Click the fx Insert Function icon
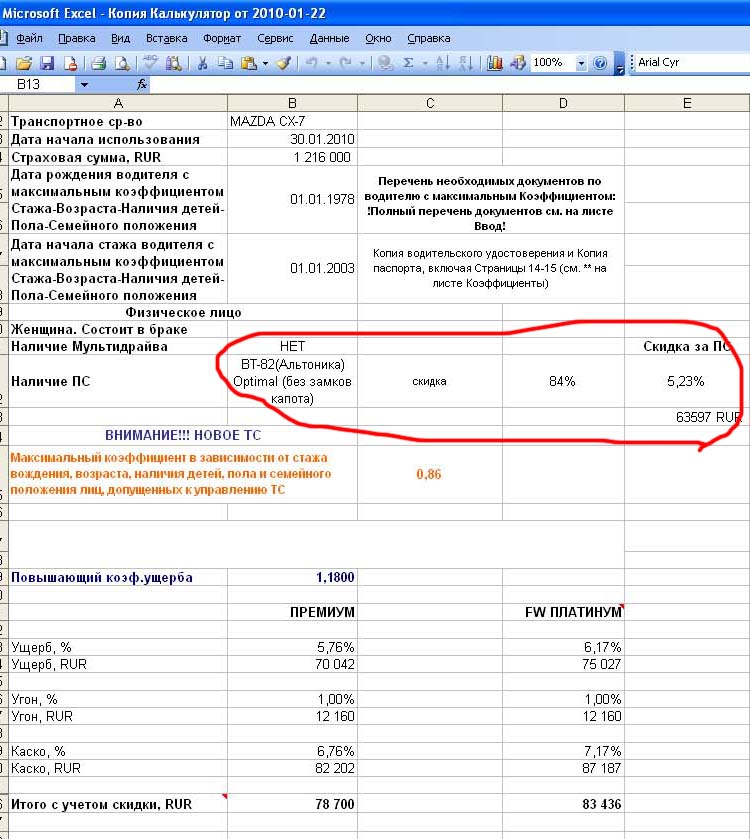750x839 pixels. pyautogui.click(x=142, y=85)
